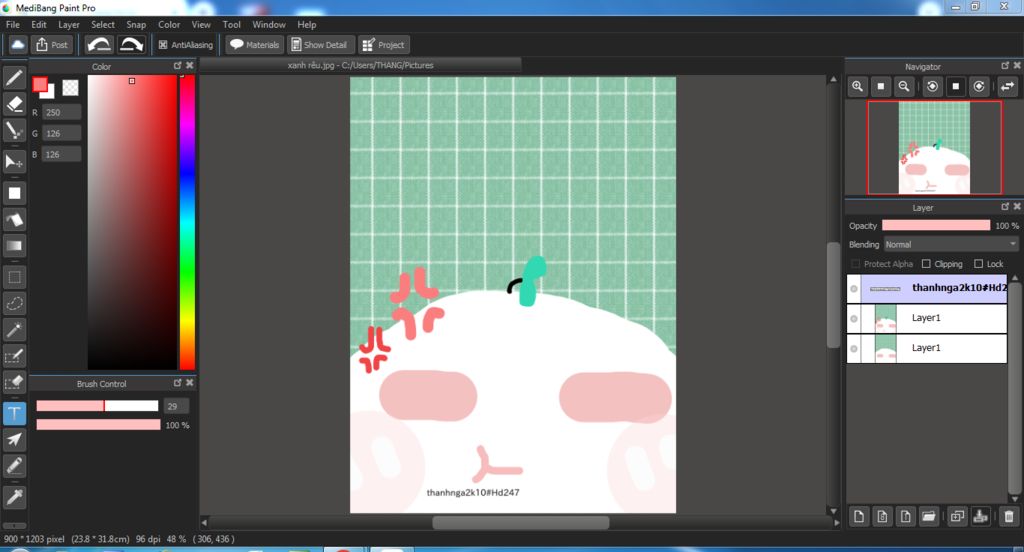Select the Bucket fill tool
The height and width of the screenshot is (552, 1024).
(x=14, y=219)
